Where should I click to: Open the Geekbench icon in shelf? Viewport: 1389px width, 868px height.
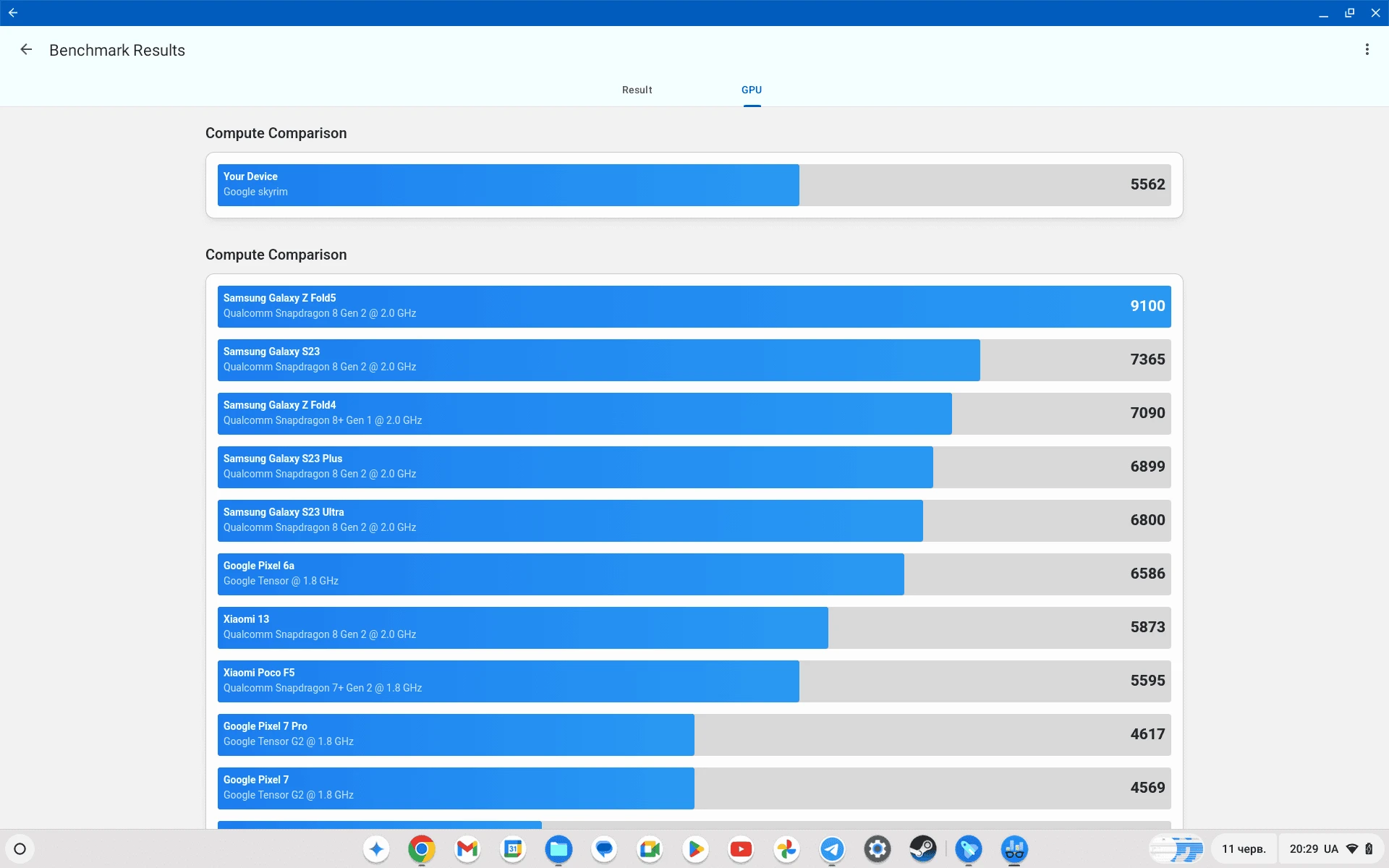click(1014, 849)
